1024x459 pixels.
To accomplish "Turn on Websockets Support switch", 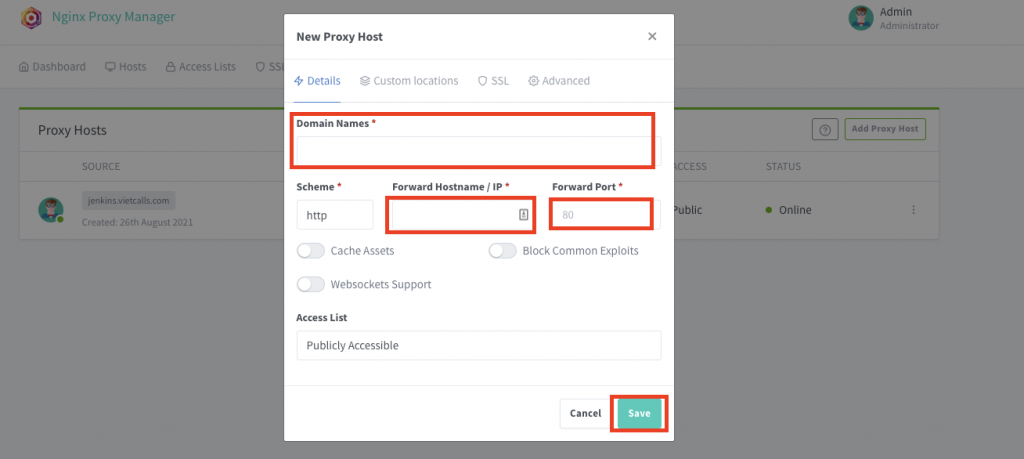I will click(311, 284).
